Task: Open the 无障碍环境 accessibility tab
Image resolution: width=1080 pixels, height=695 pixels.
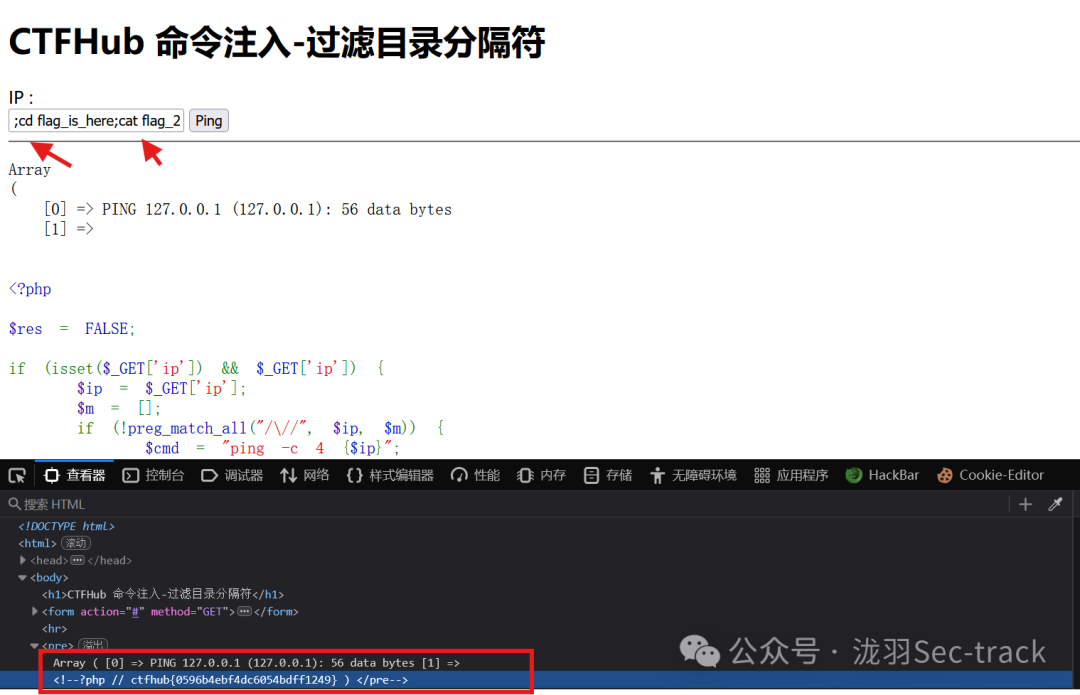Action: click(x=693, y=475)
